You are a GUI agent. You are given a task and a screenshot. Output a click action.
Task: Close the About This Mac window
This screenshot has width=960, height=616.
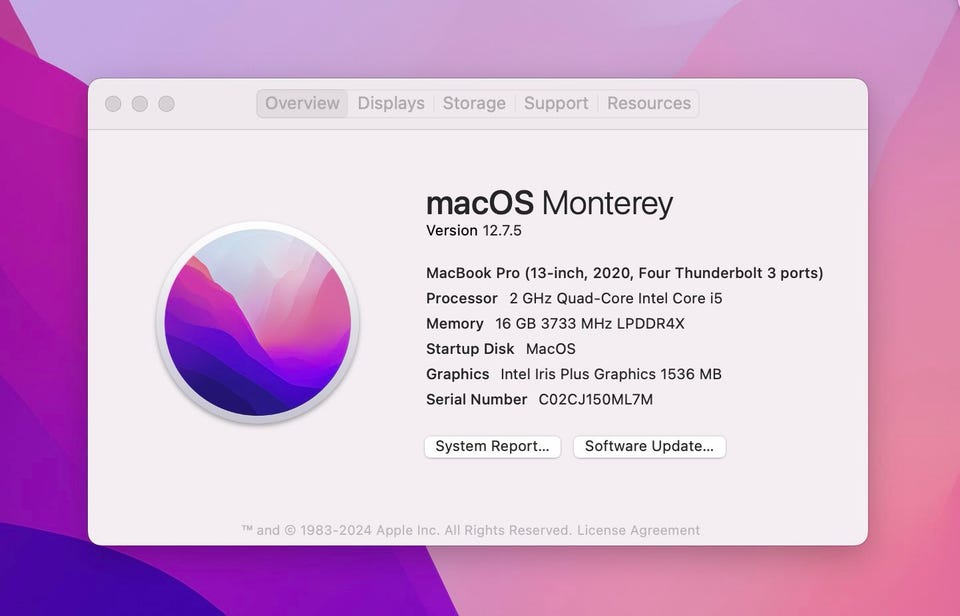(113, 104)
